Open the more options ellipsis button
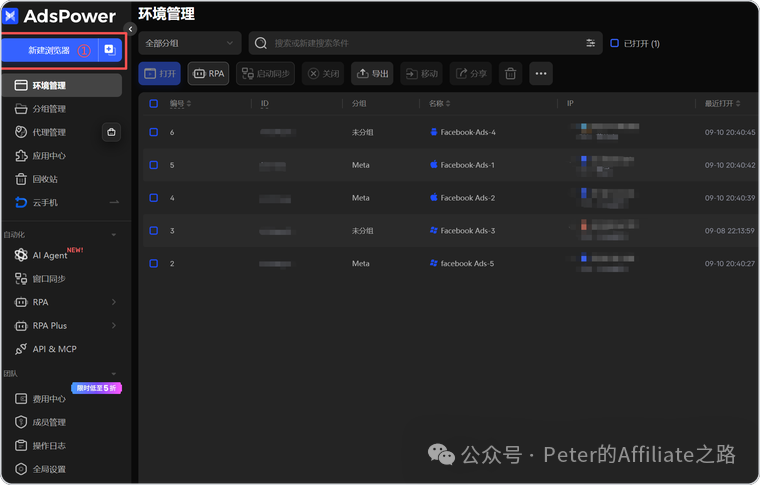Image resolution: width=760 pixels, height=485 pixels. (541, 74)
